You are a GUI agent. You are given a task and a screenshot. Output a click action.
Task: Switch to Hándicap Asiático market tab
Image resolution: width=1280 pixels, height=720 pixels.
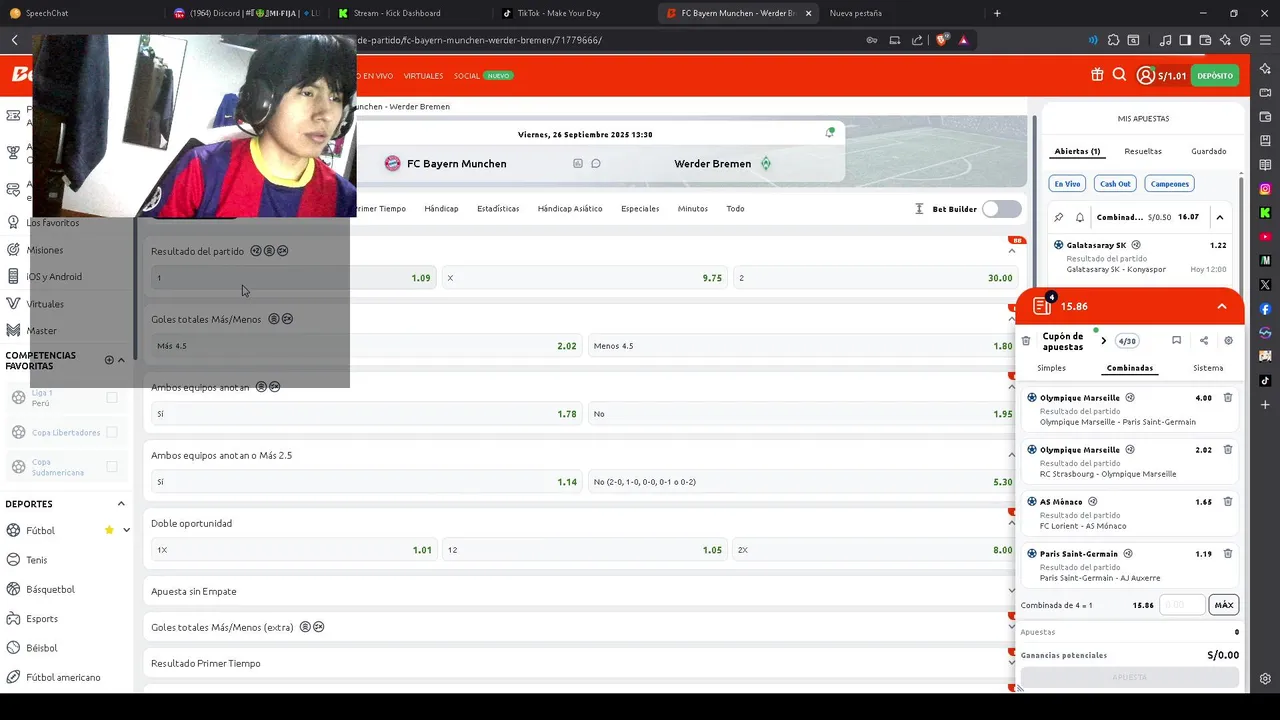coord(570,209)
